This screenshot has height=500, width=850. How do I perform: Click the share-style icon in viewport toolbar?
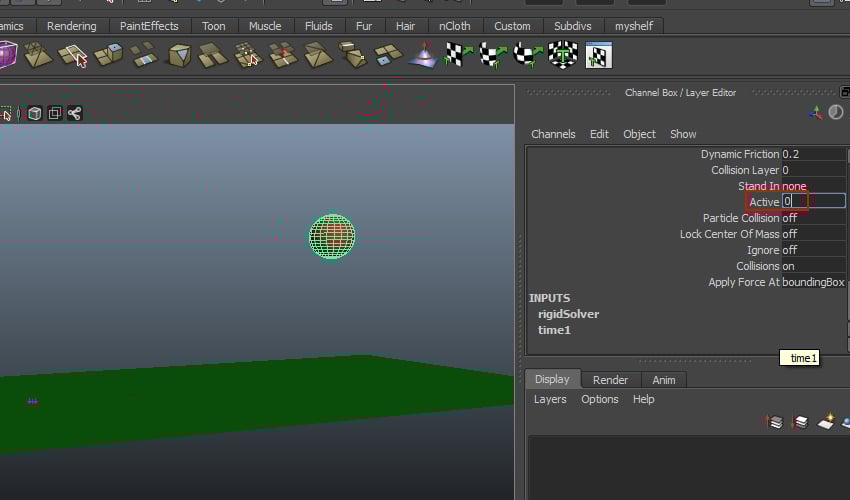coord(74,113)
